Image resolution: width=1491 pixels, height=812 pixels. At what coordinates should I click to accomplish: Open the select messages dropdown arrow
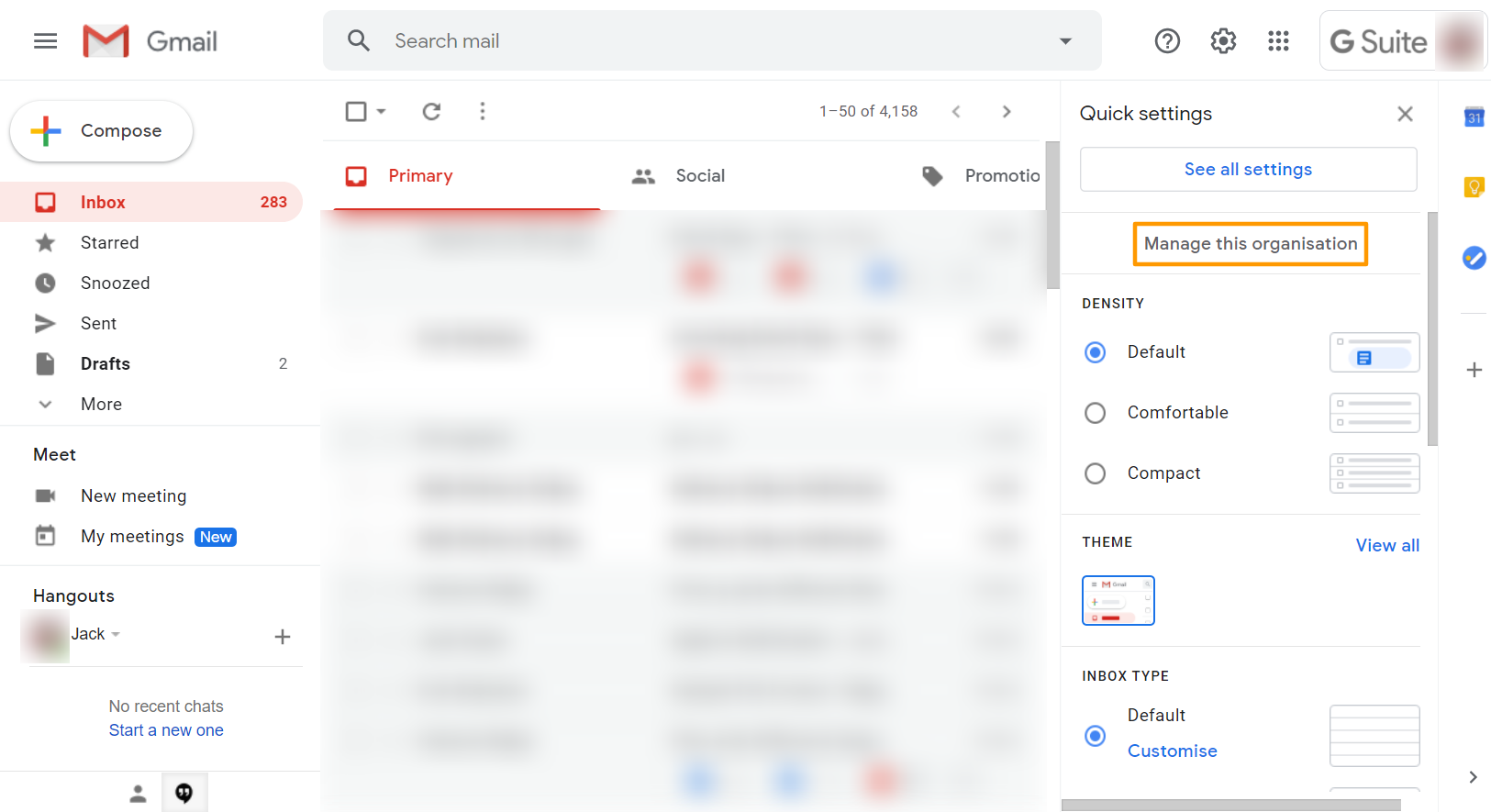click(381, 111)
